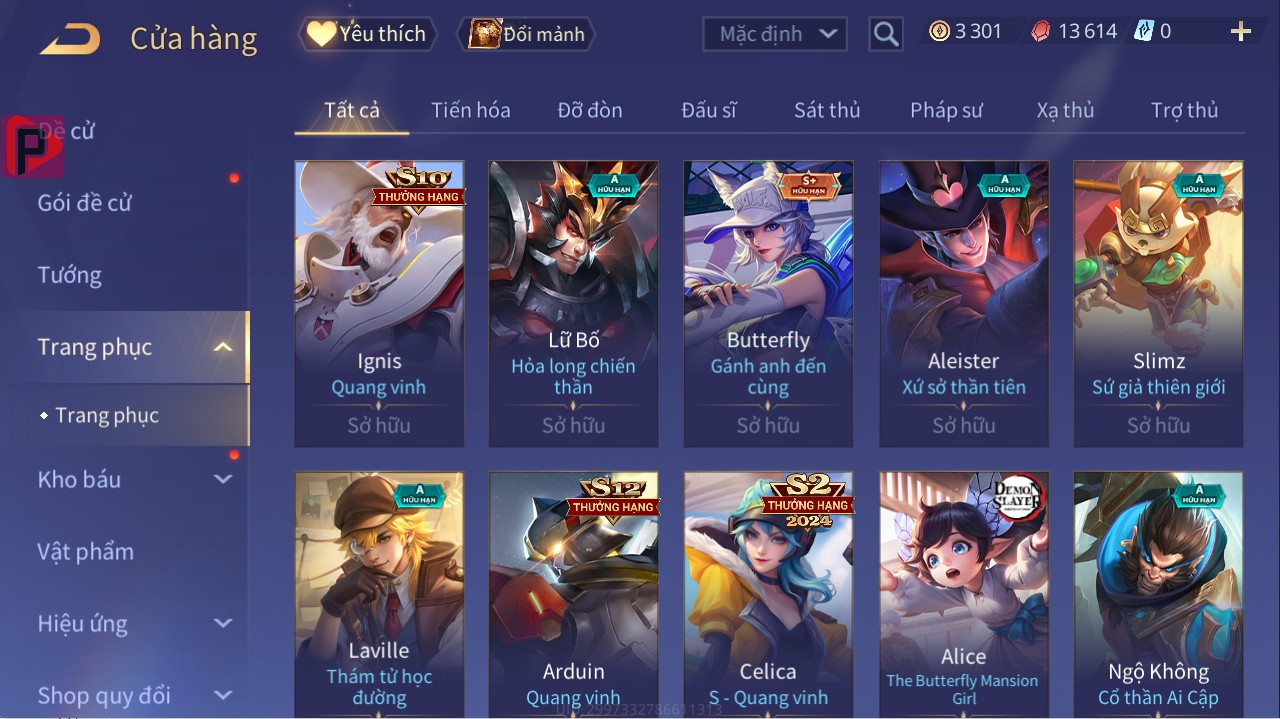Open the search magnifier icon
The height and width of the screenshot is (719, 1280).
tap(885, 34)
